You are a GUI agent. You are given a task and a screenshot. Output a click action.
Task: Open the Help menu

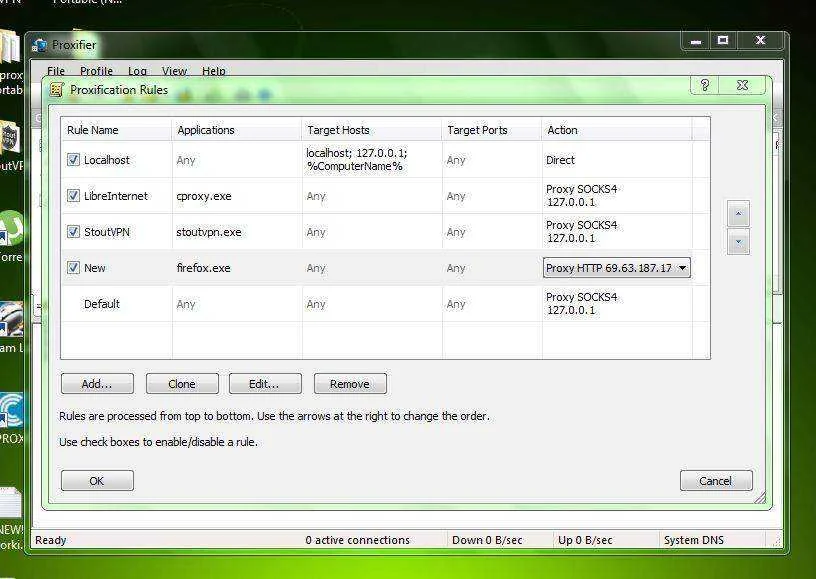(x=214, y=71)
